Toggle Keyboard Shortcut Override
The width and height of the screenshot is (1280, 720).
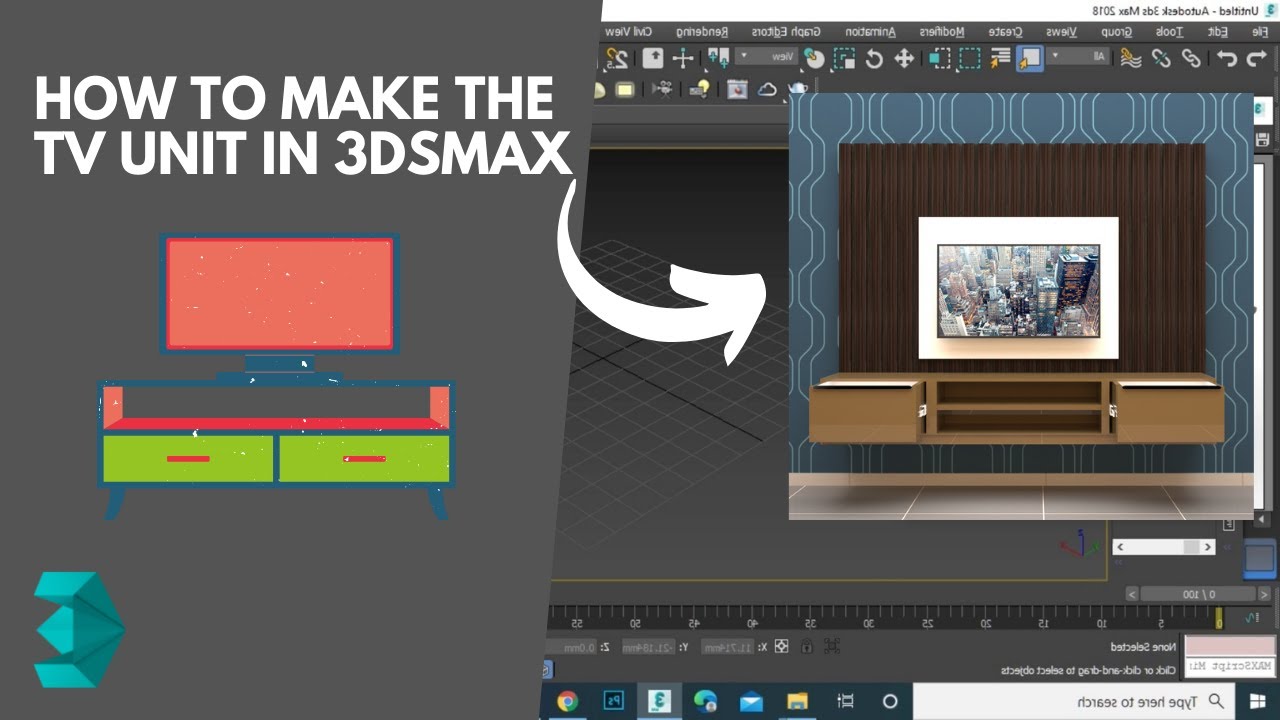coord(653,58)
